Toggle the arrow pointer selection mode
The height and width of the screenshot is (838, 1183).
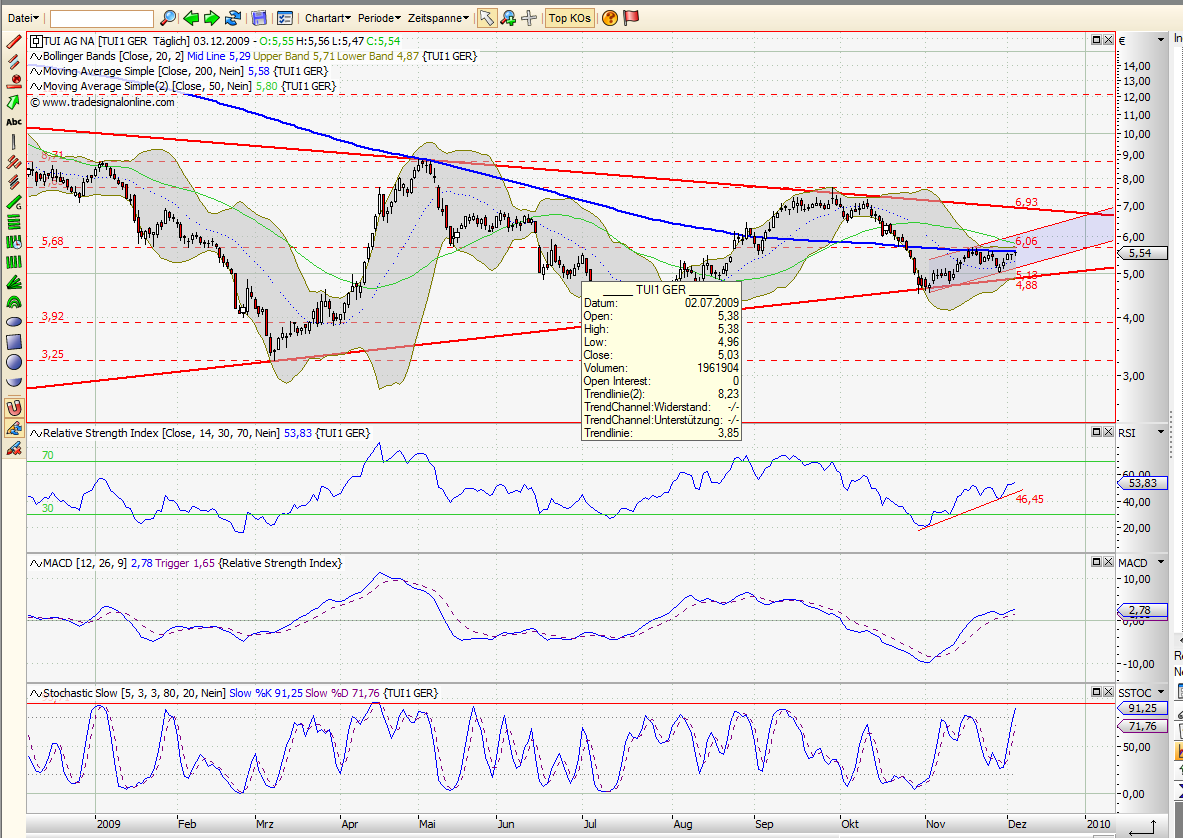point(487,17)
